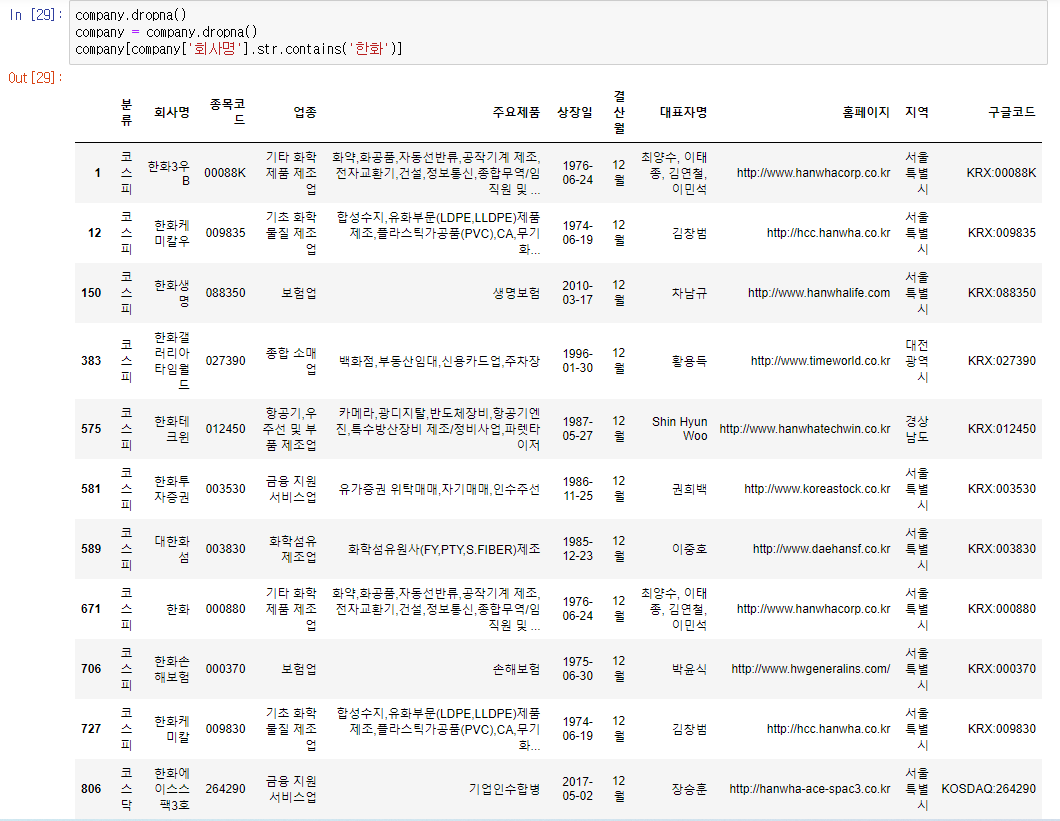Click the 회사명 column header
Viewport: 1060px width, 821px height.
point(172,112)
